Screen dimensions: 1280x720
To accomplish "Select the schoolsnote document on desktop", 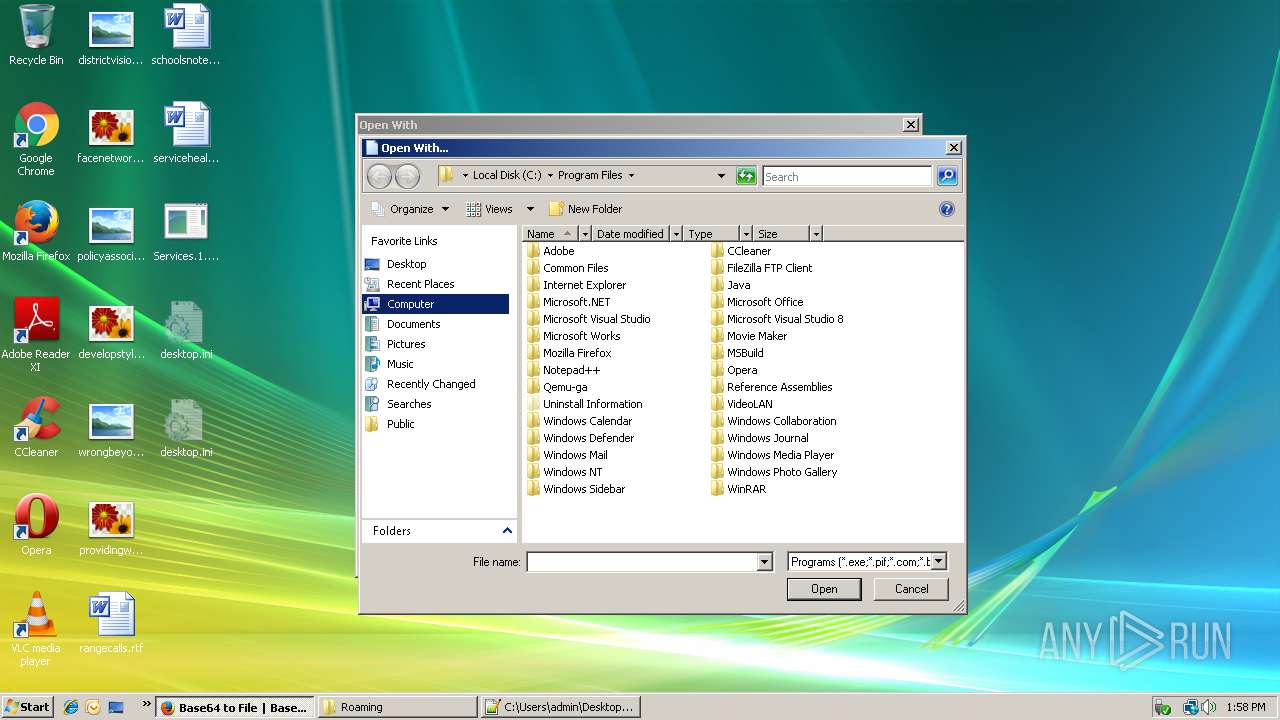I will tap(186, 35).
